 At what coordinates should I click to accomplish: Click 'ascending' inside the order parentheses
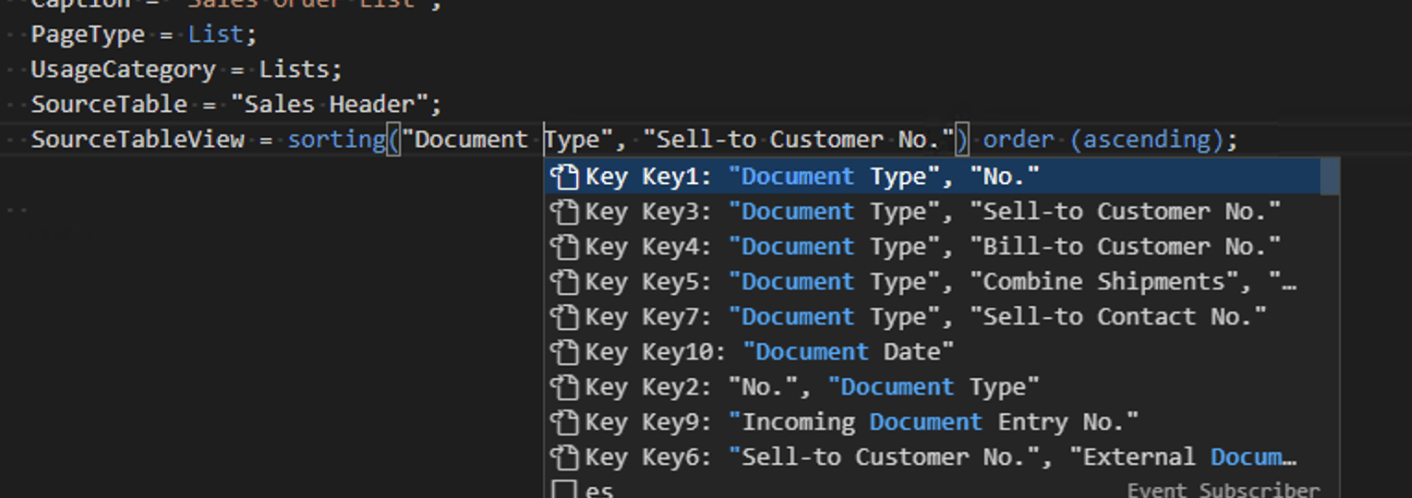pos(1148,139)
